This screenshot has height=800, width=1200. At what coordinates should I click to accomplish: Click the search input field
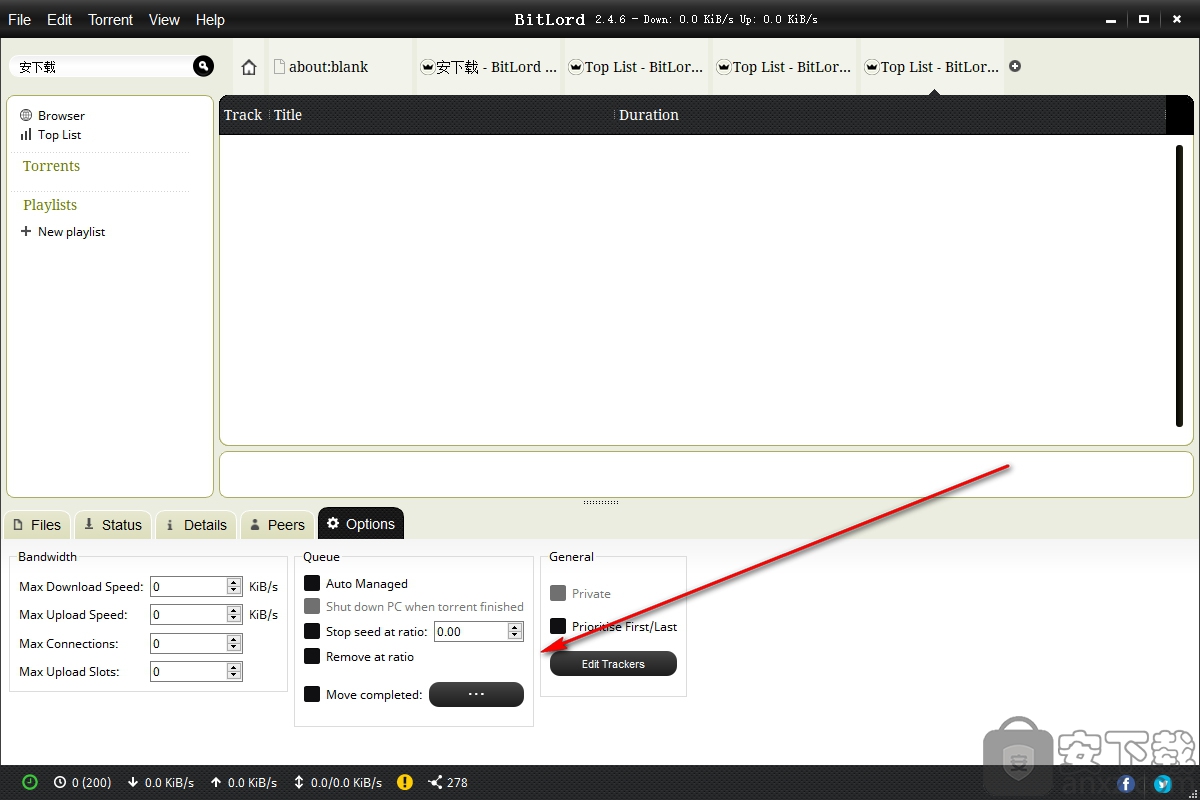tap(103, 67)
